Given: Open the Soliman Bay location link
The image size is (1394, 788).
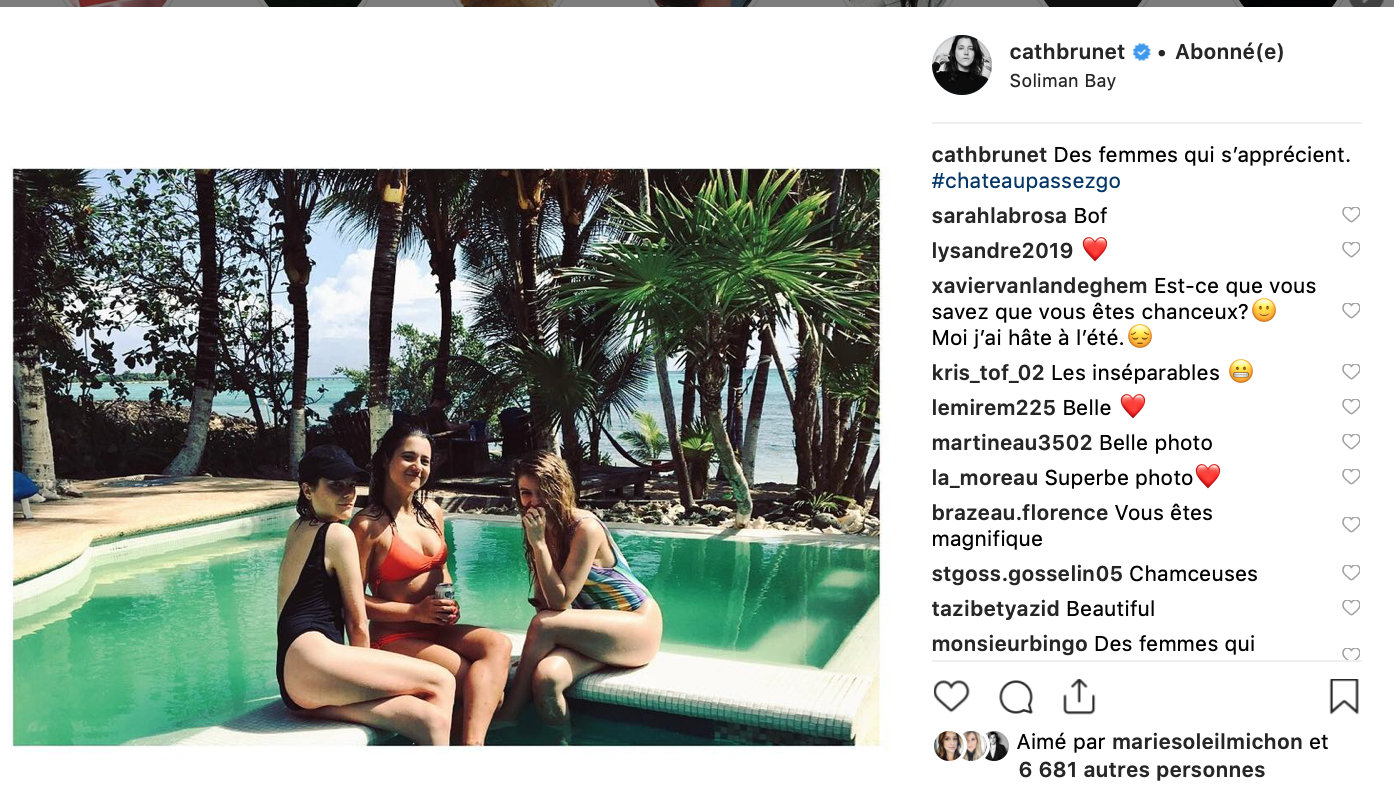Looking at the screenshot, I should pyautogui.click(x=1062, y=81).
